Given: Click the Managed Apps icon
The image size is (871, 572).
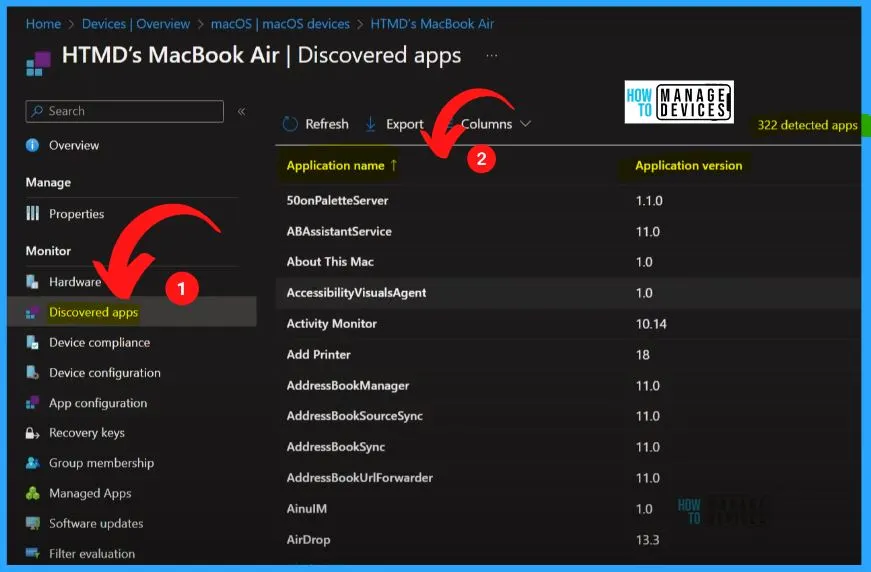Looking at the screenshot, I should (33, 493).
